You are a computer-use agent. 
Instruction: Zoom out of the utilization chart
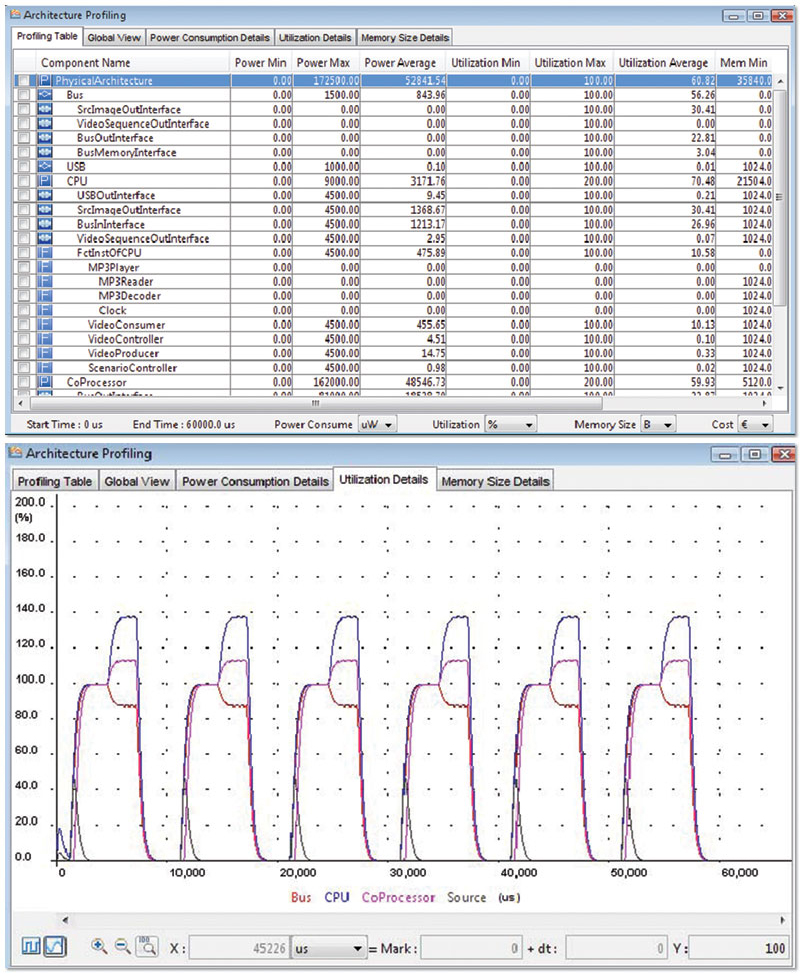point(123,946)
